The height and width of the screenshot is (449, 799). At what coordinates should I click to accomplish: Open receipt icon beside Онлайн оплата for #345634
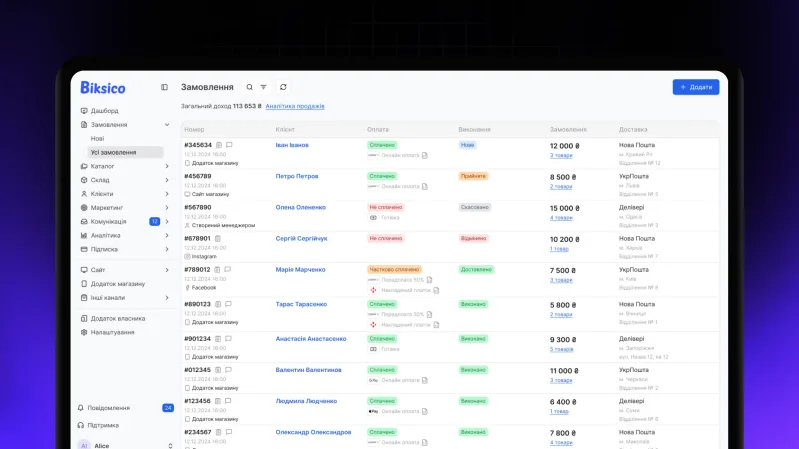tap(424, 155)
